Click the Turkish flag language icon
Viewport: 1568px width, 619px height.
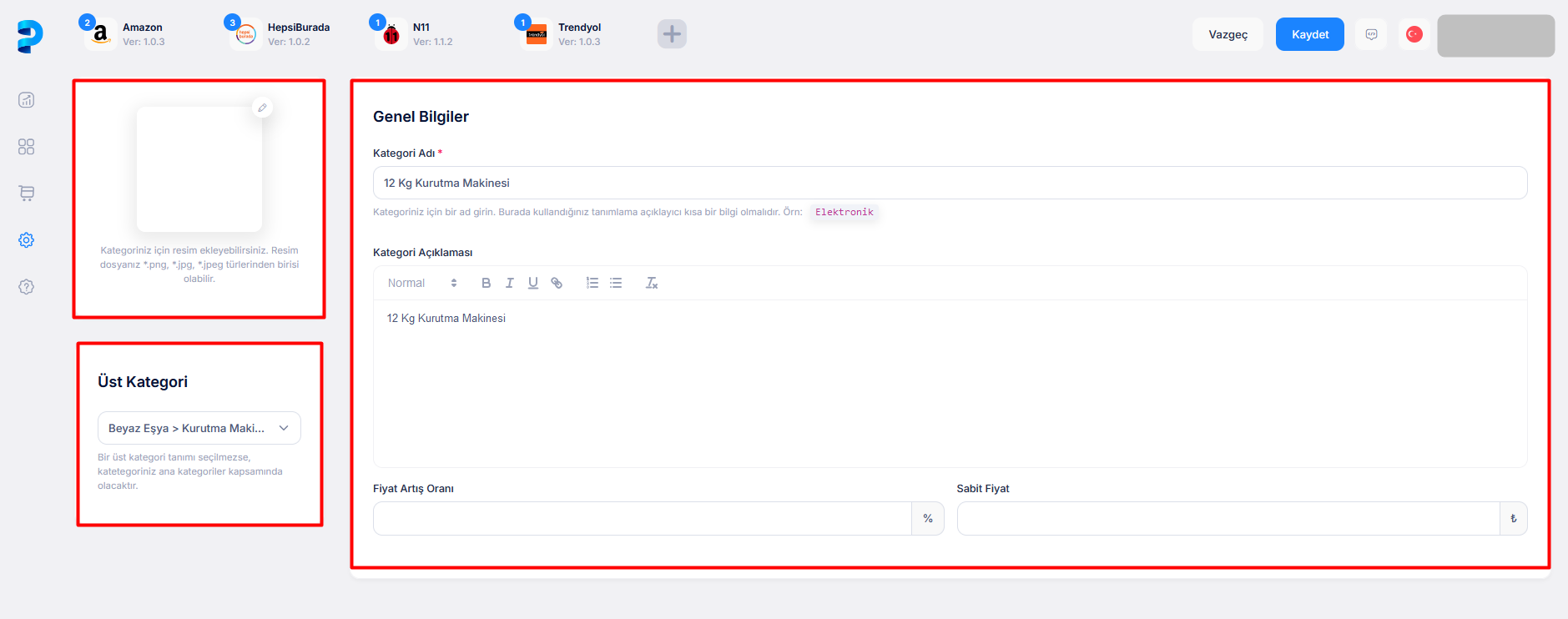(1414, 34)
